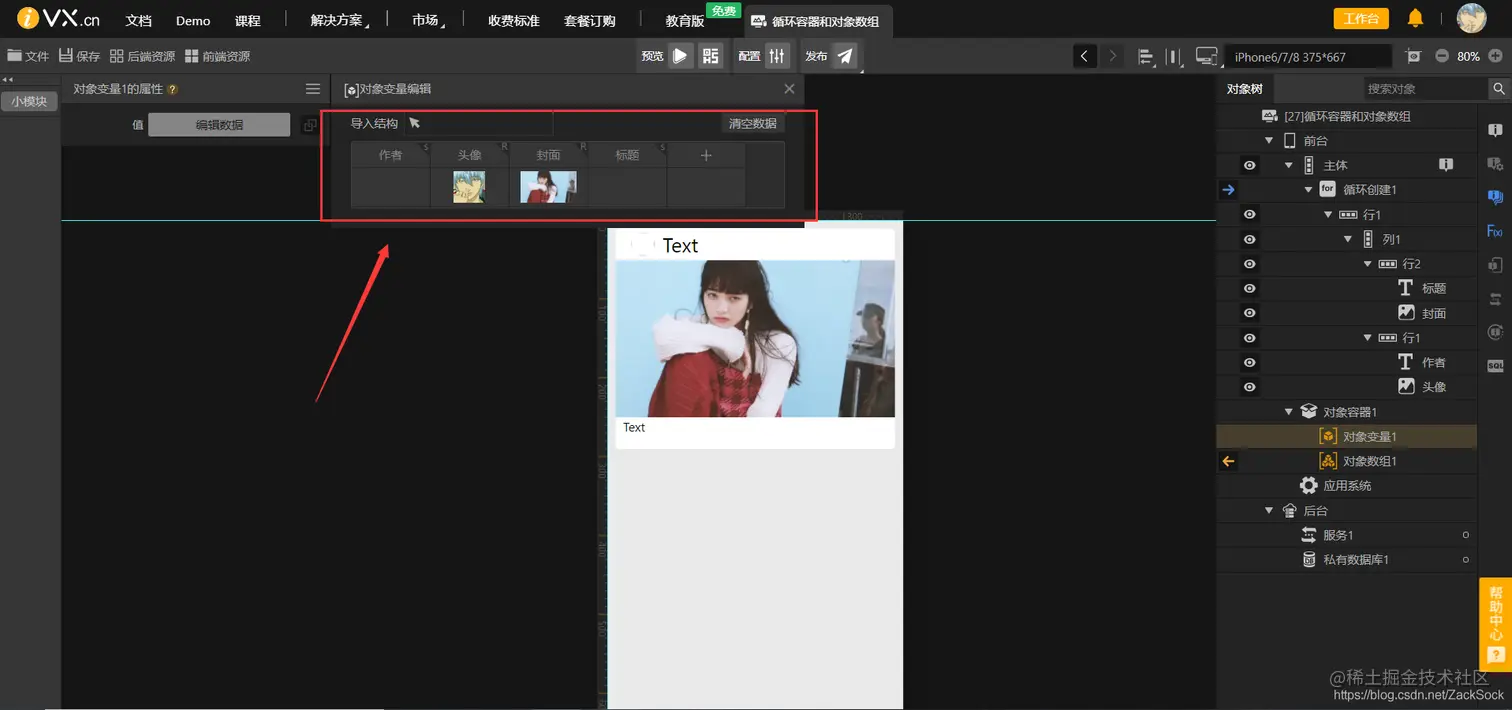Image resolution: width=1512 pixels, height=710 pixels.
Task: Click the device preview icon beside iPhone6/7/8
Action: [x=1205, y=56]
